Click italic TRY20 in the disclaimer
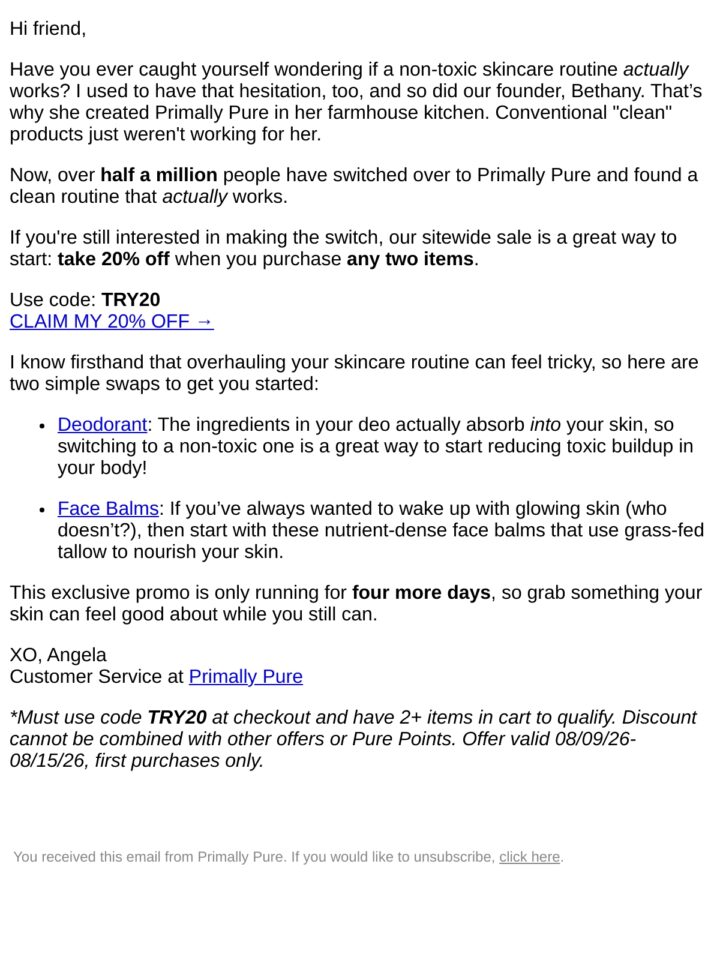 (x=177, y=717)
